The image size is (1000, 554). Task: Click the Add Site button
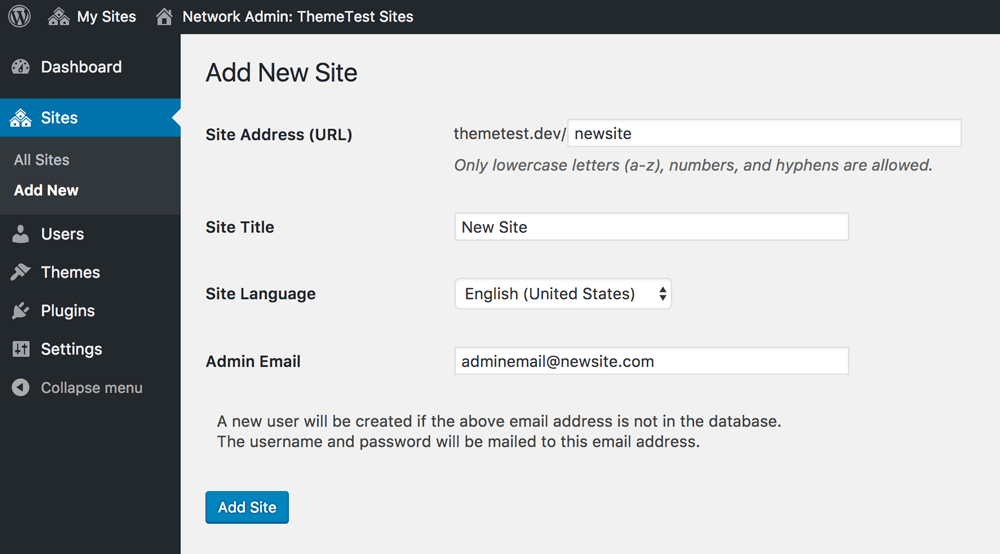[247, 507]
